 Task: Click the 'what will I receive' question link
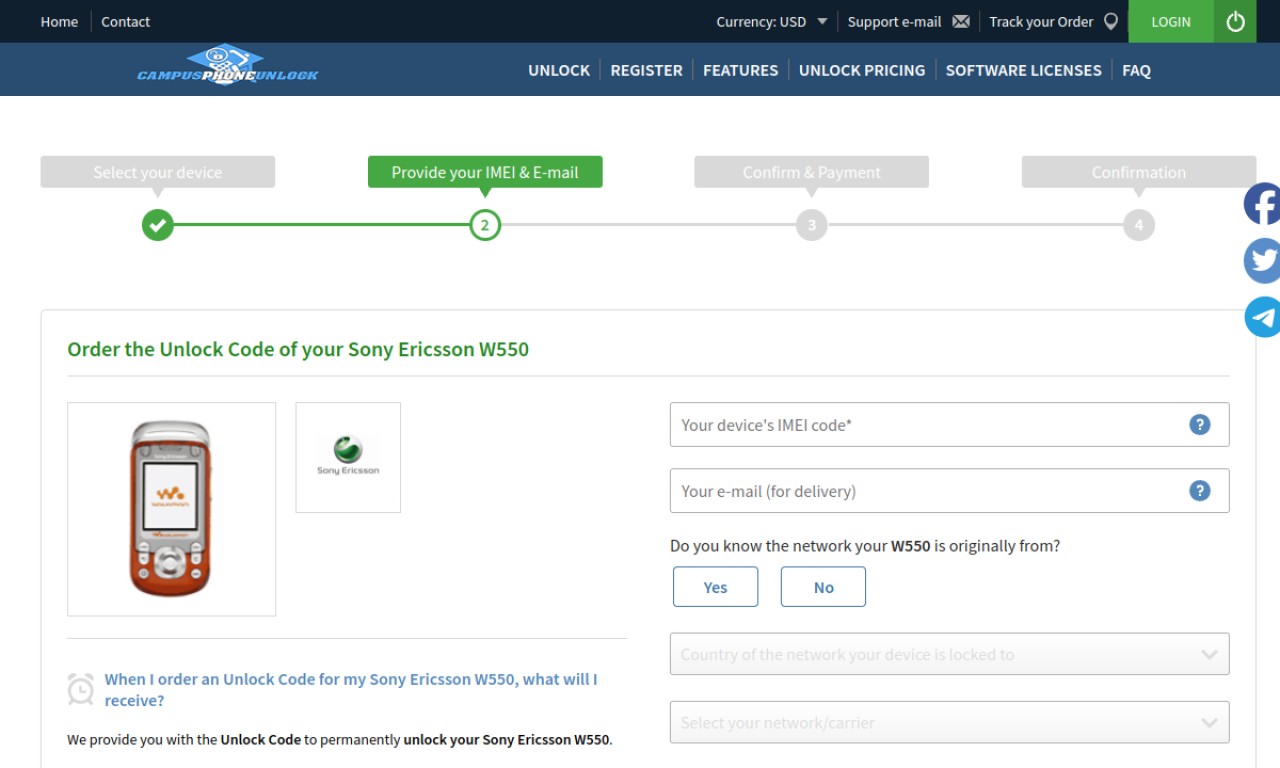351,690
